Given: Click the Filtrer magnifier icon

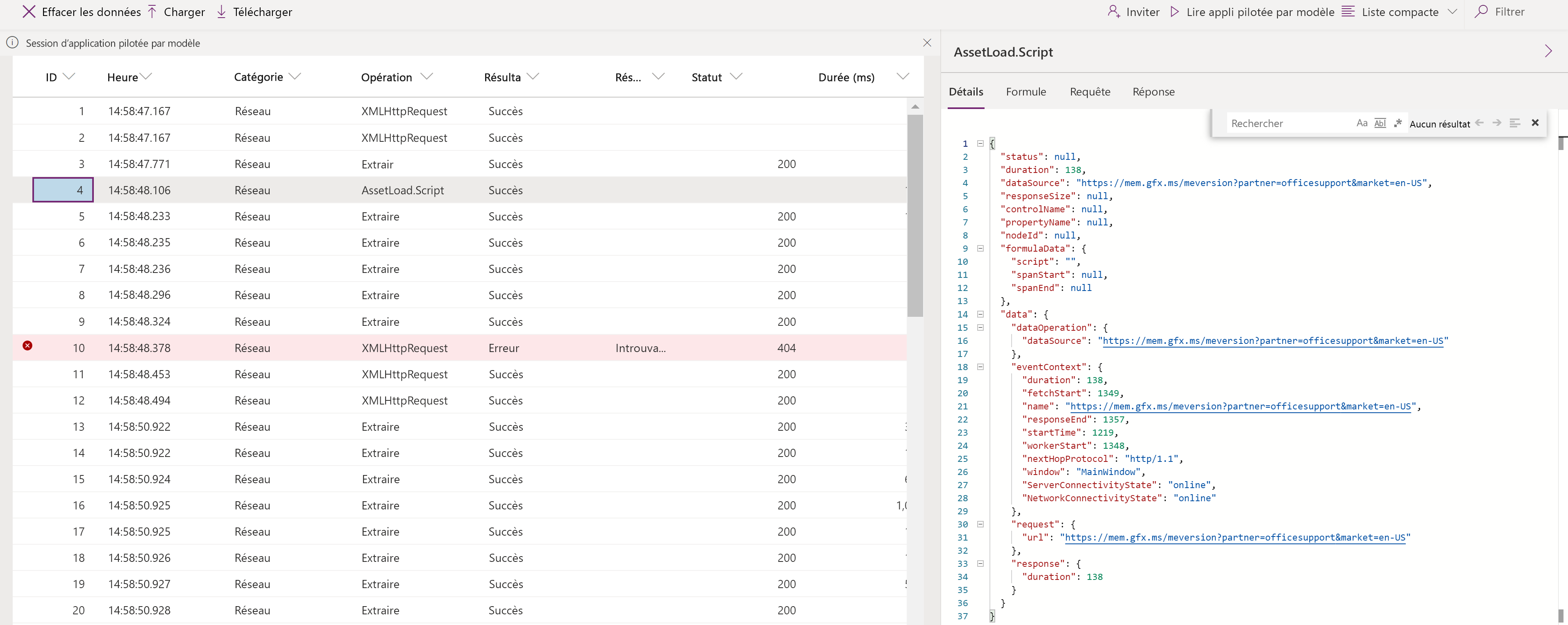Looking at the screenshot, I should point(1481,11).
